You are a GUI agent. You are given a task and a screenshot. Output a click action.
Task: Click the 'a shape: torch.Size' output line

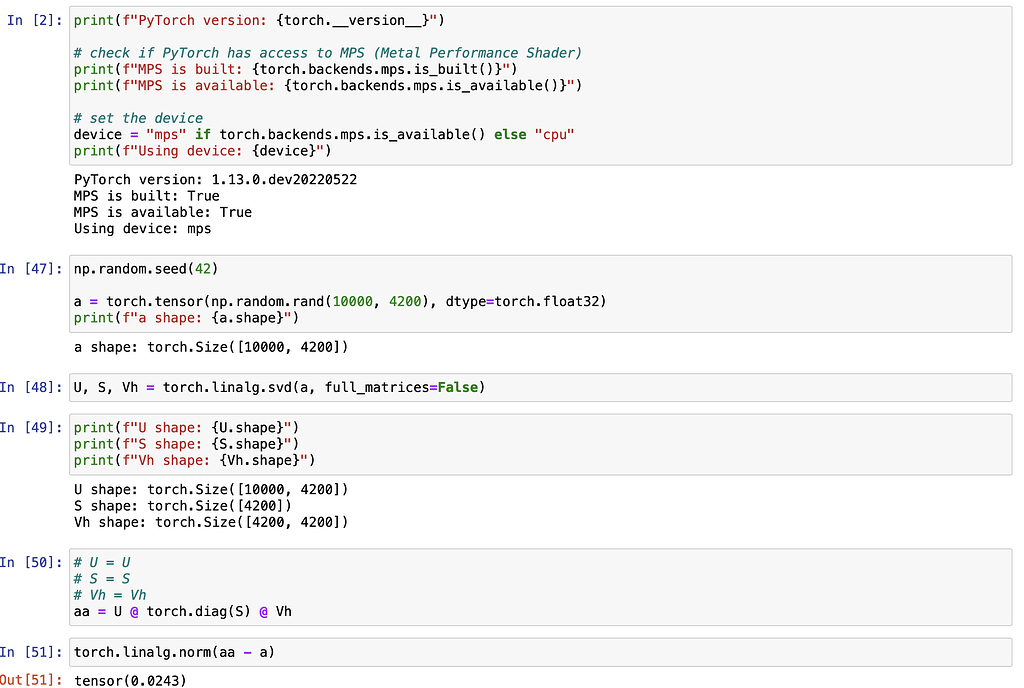click(211, 347)
